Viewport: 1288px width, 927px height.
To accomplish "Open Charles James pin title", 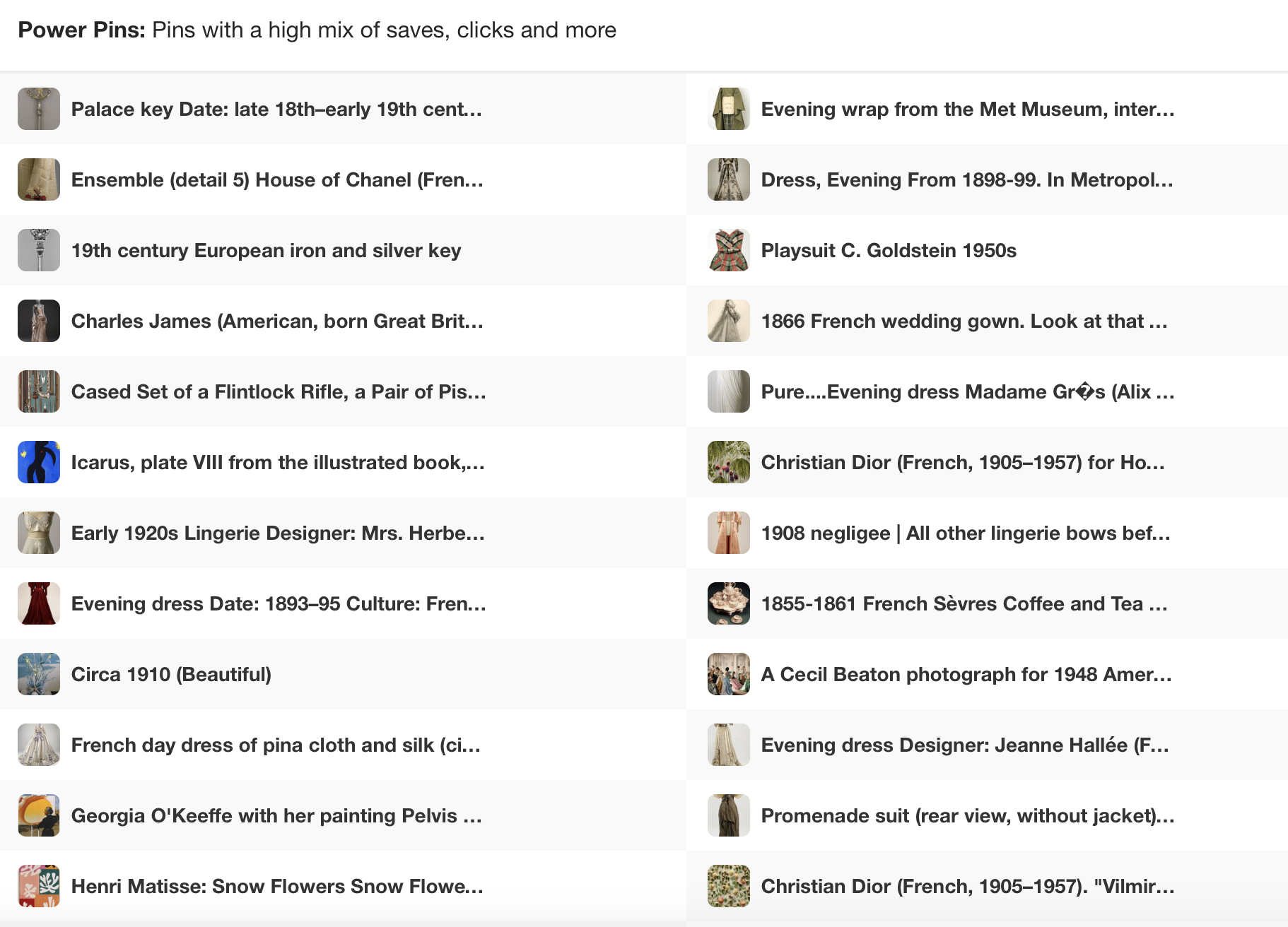I will 277,321.
